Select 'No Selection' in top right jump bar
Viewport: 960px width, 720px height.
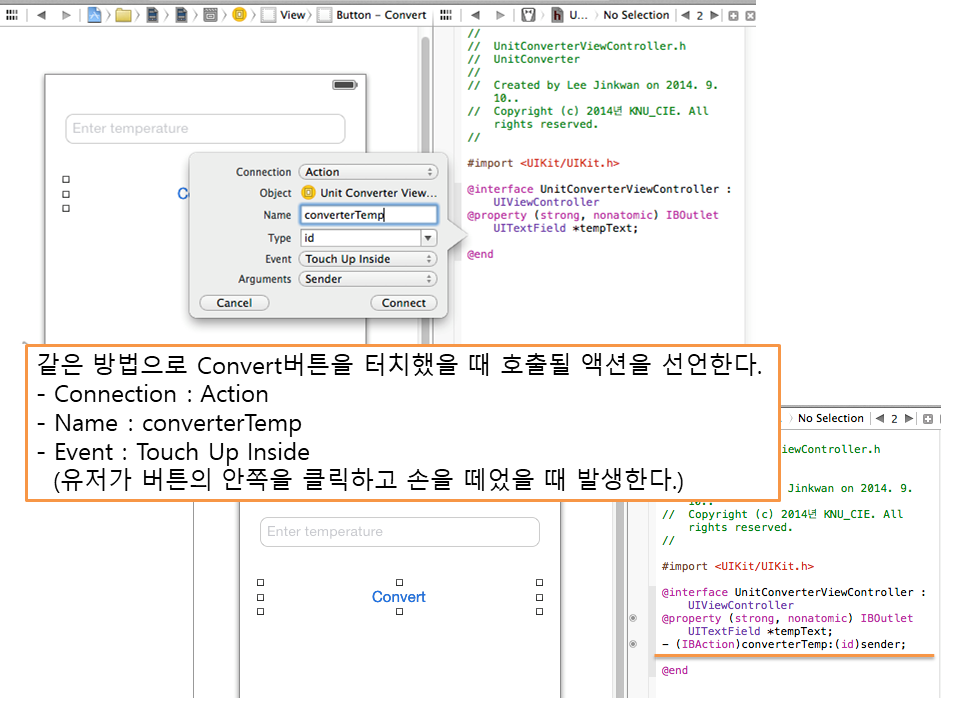pos(636,15)
